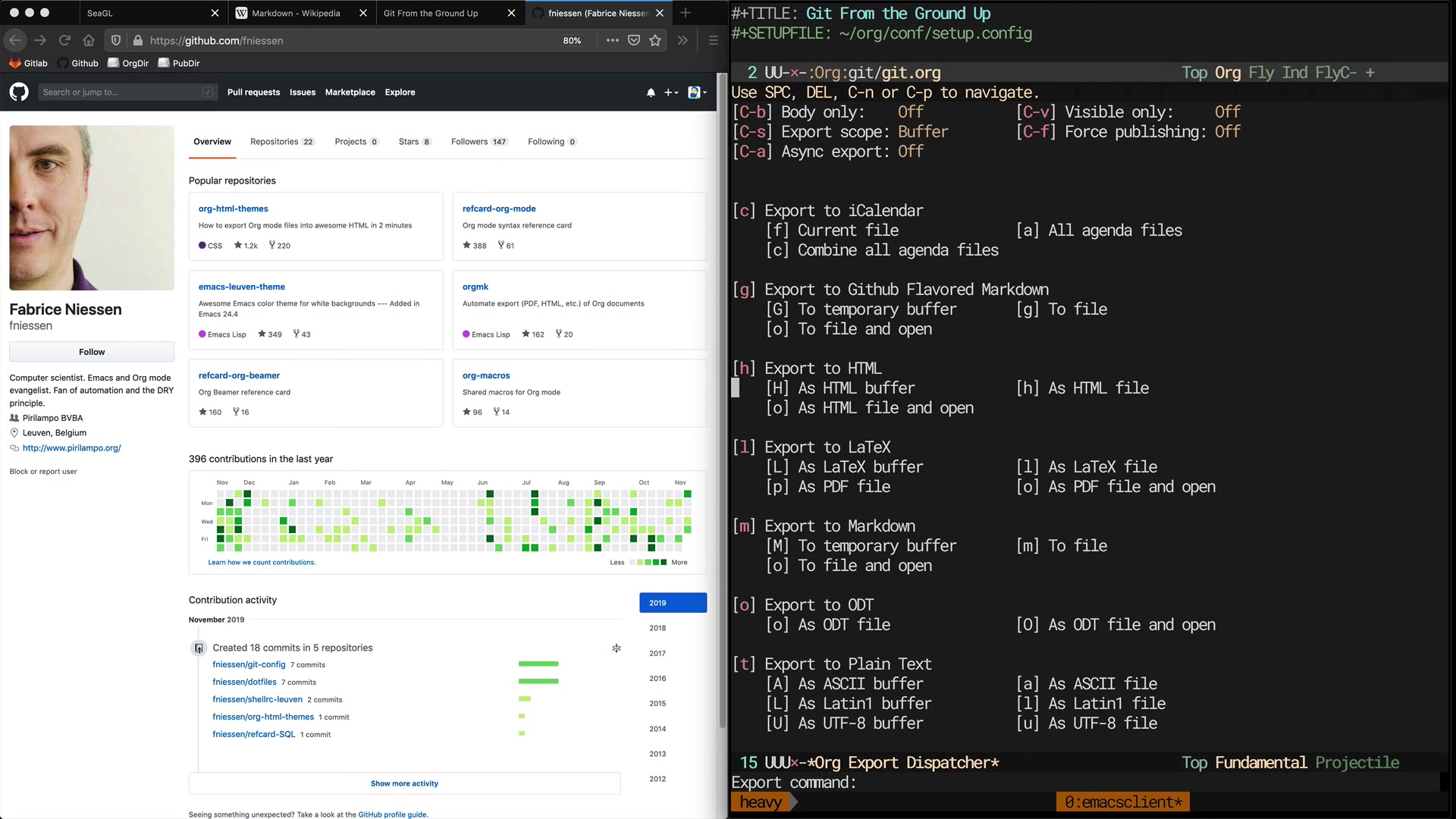Select the Followers 147 tab
Image resolution: width=1456 pixels, height=819 pixels.
pyautogui.click(x=479, y=142)
